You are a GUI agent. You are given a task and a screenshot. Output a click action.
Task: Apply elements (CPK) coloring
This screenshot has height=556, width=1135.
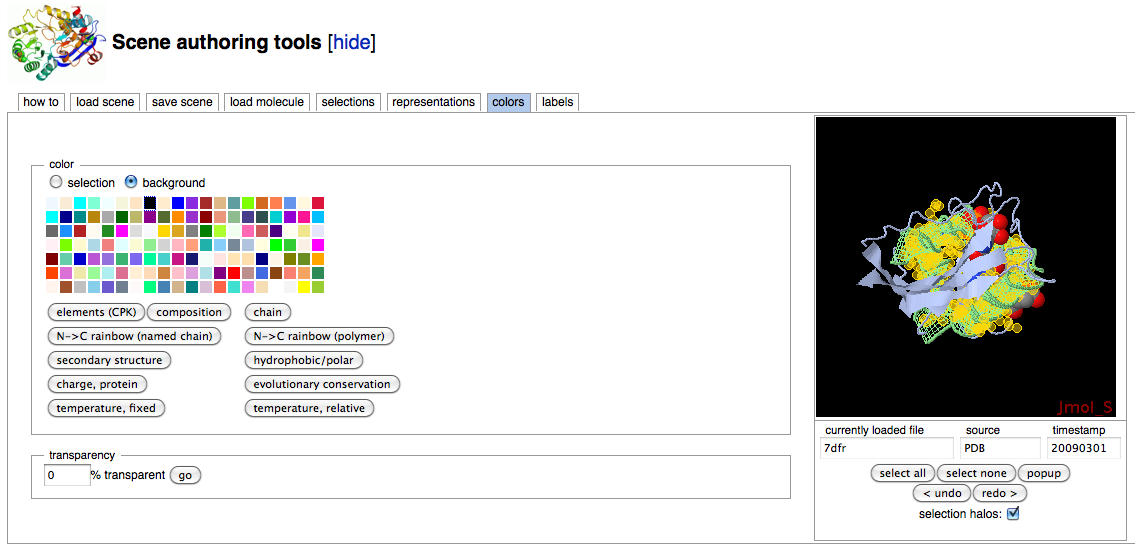click(x=96, y=312)
